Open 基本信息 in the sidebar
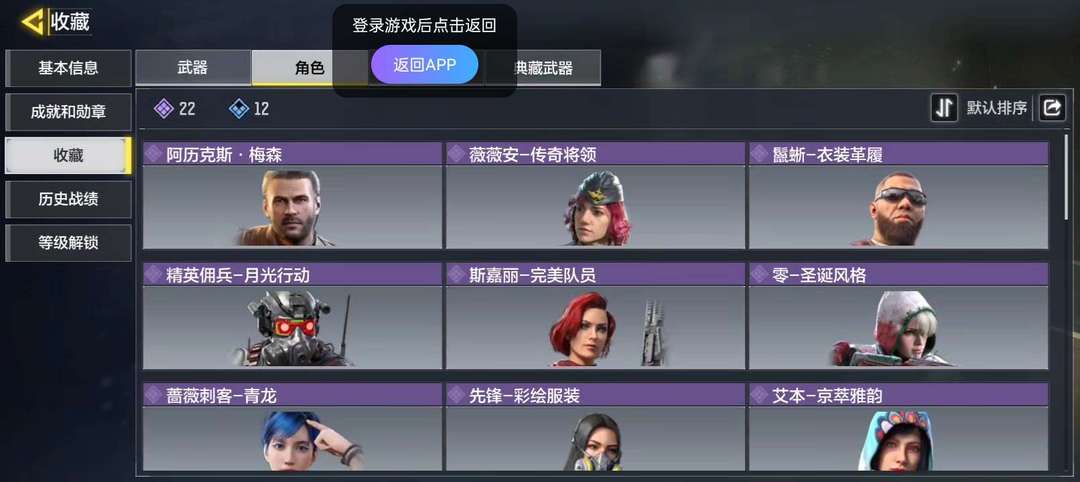 (x=68, y=68)
